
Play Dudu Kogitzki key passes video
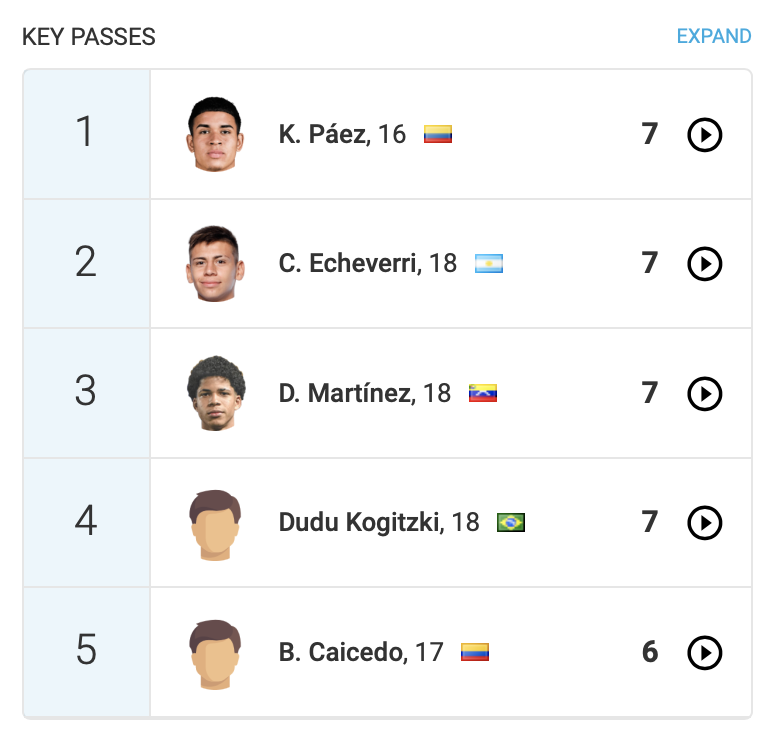(x=705, y=523)
